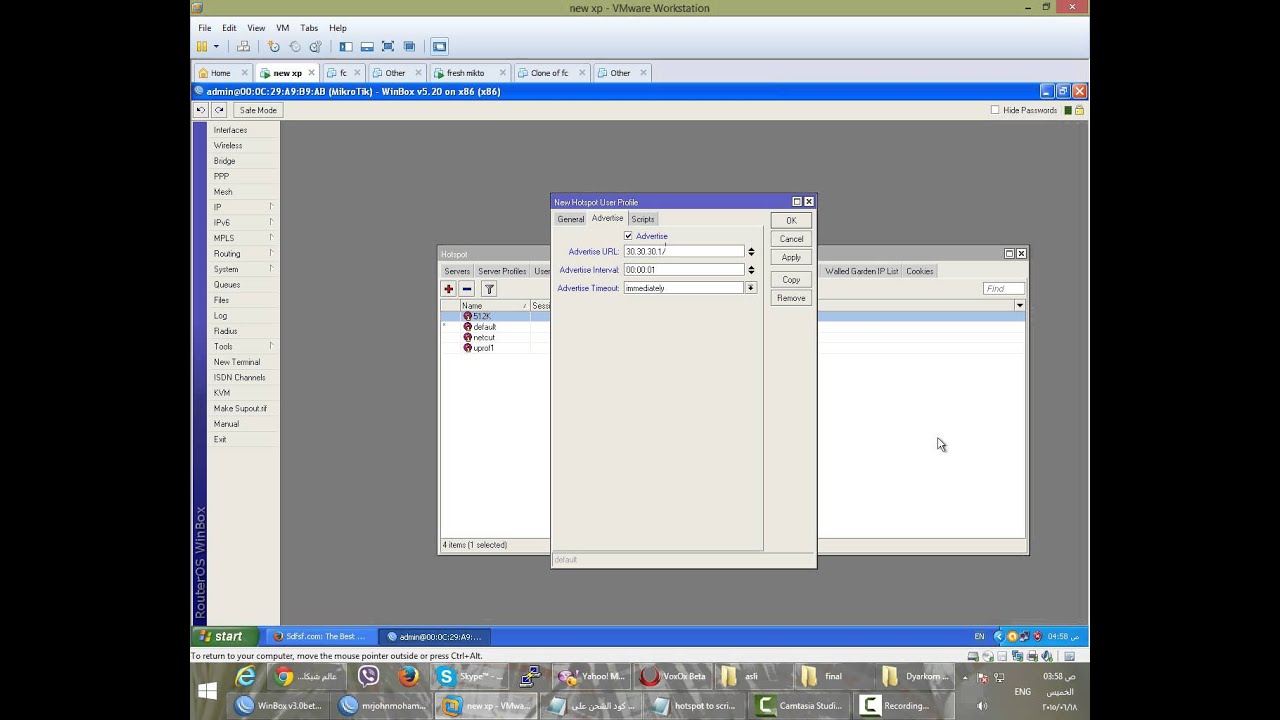Click the VMware pause power icon
This screenshot has width=1280, height=720.
[x=202, y=46]
